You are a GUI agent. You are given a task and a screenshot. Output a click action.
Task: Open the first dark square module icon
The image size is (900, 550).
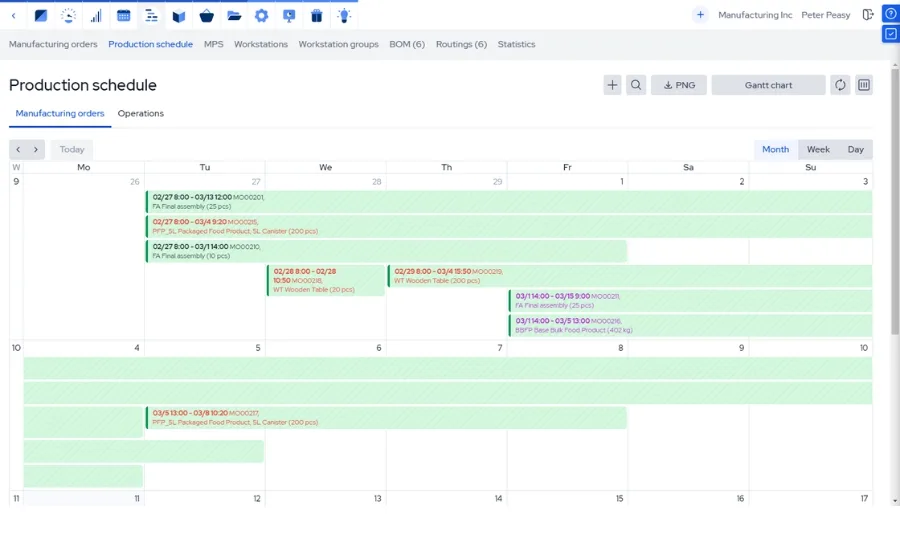(41, 16)
